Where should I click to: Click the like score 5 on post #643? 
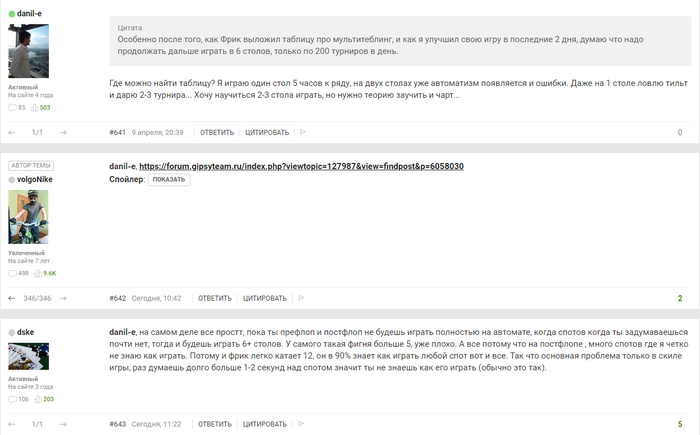point(680,424)
